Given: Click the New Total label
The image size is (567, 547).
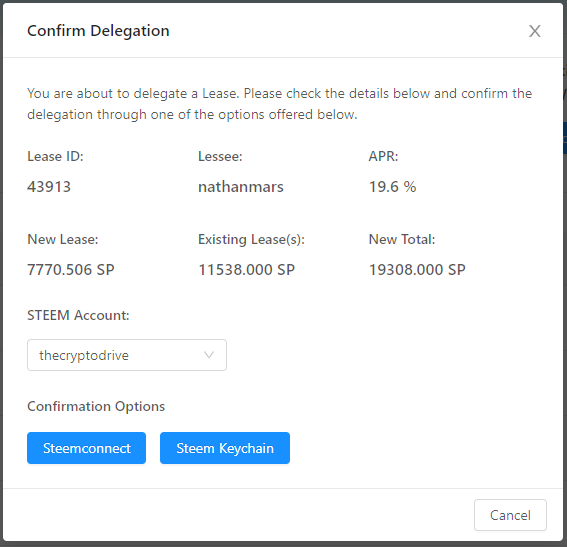Looking at the screenshot, I should click(x=402, y=239).
